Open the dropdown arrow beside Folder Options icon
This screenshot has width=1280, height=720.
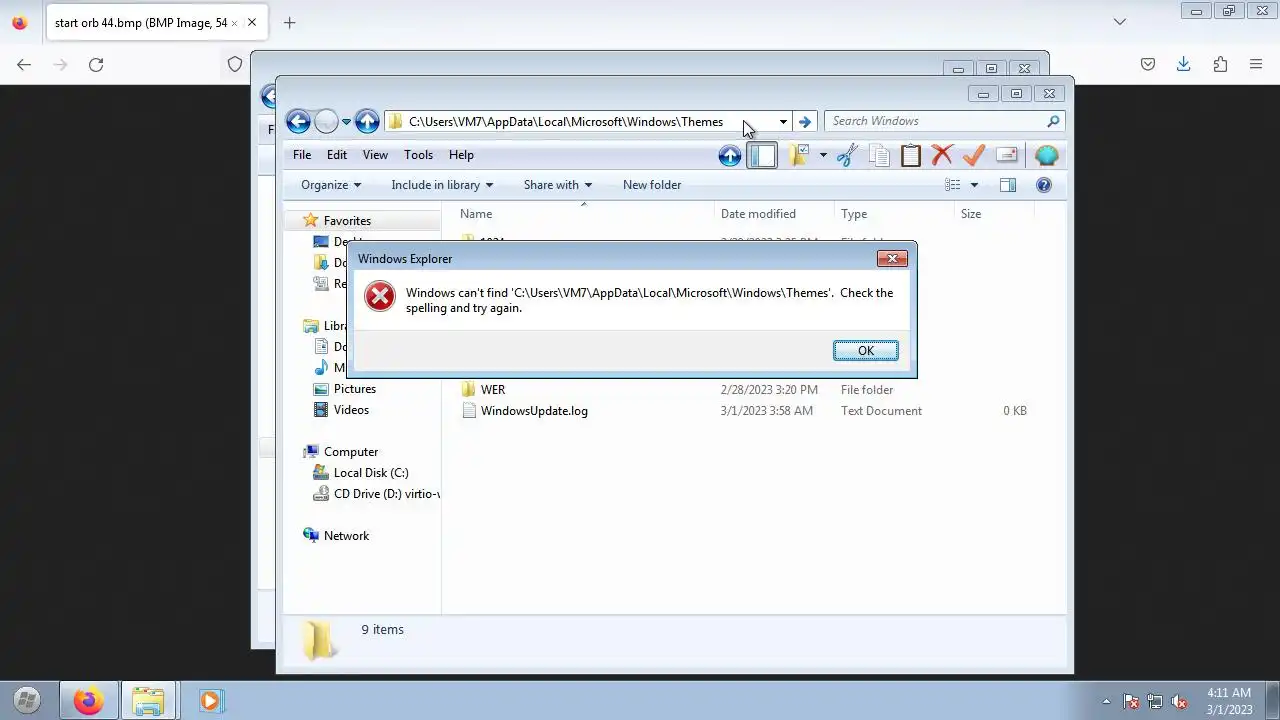(823, 155)
